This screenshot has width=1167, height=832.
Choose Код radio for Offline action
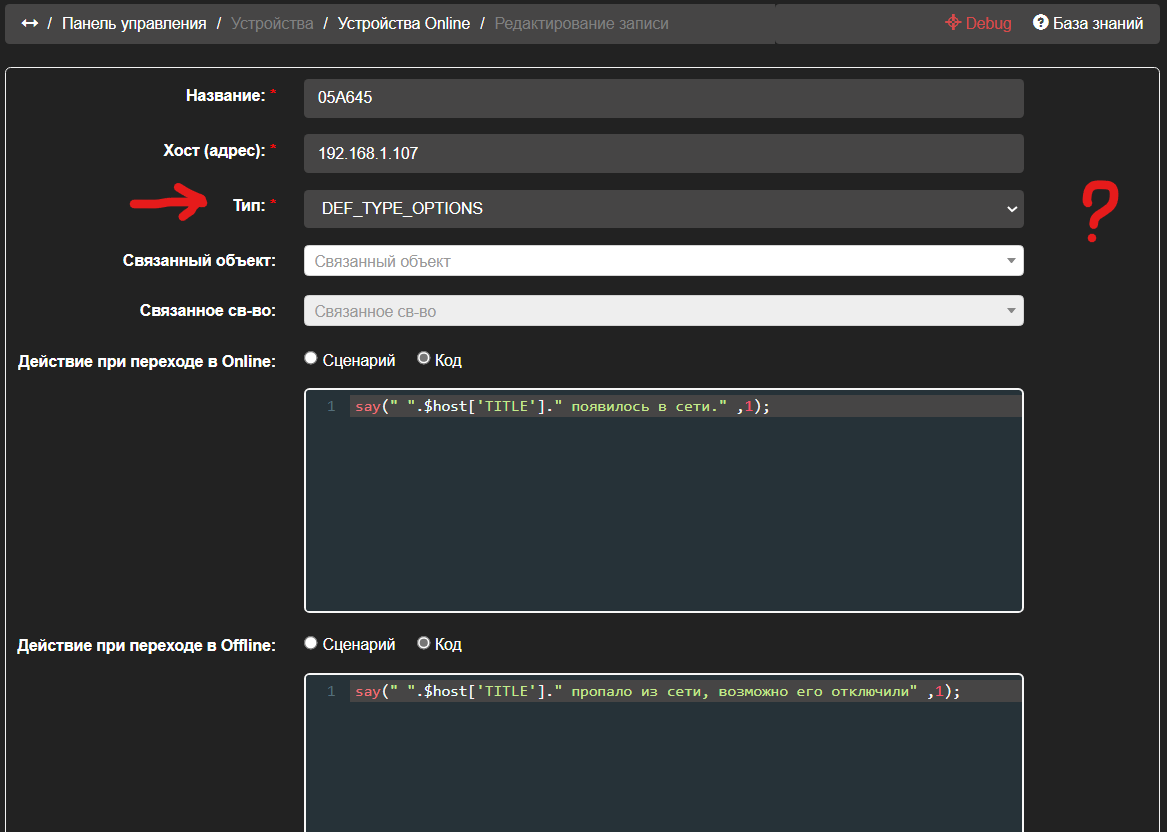coord(423,644)
